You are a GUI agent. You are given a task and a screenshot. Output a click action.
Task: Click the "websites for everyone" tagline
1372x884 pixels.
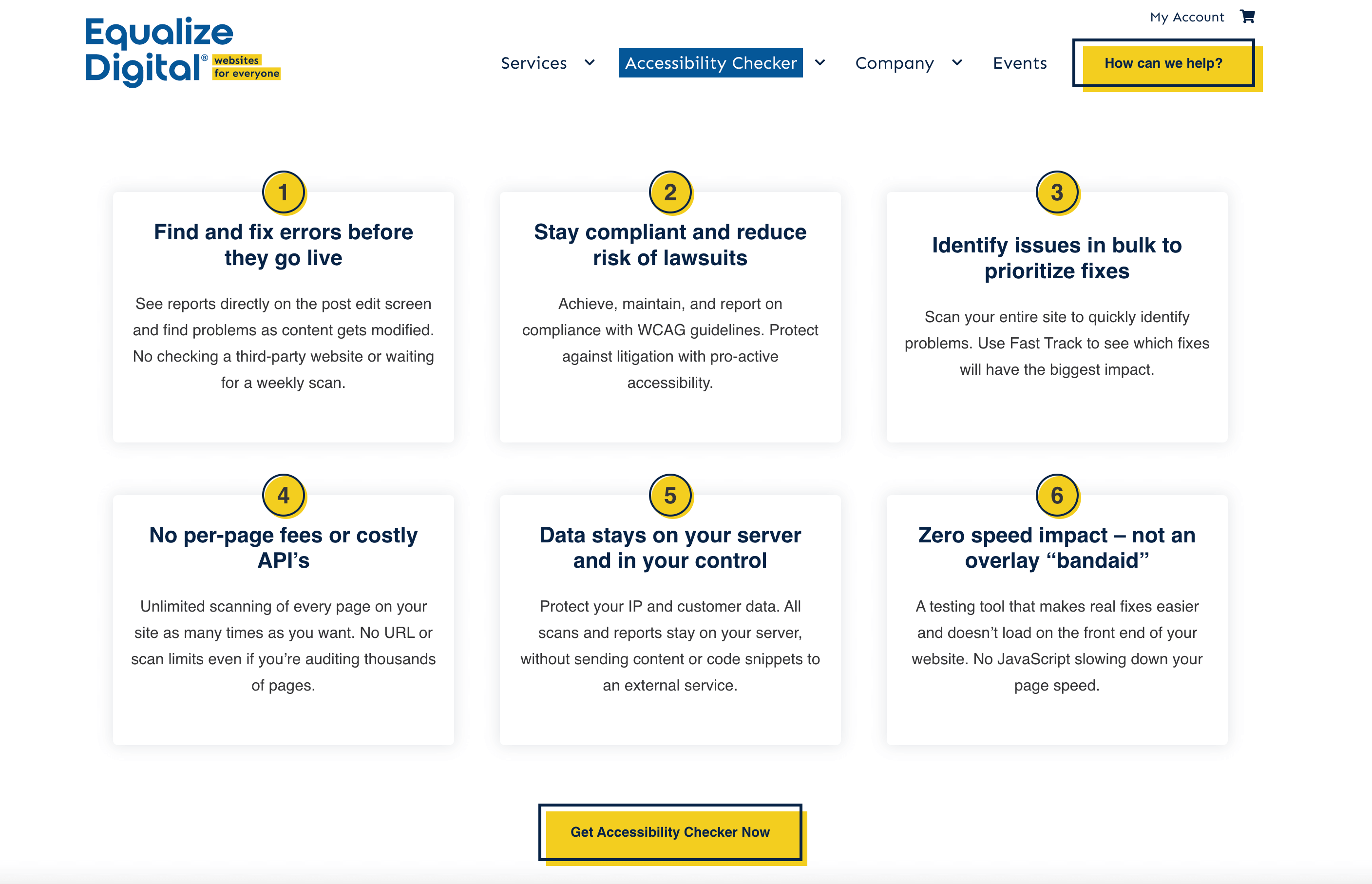coord(246,67)
